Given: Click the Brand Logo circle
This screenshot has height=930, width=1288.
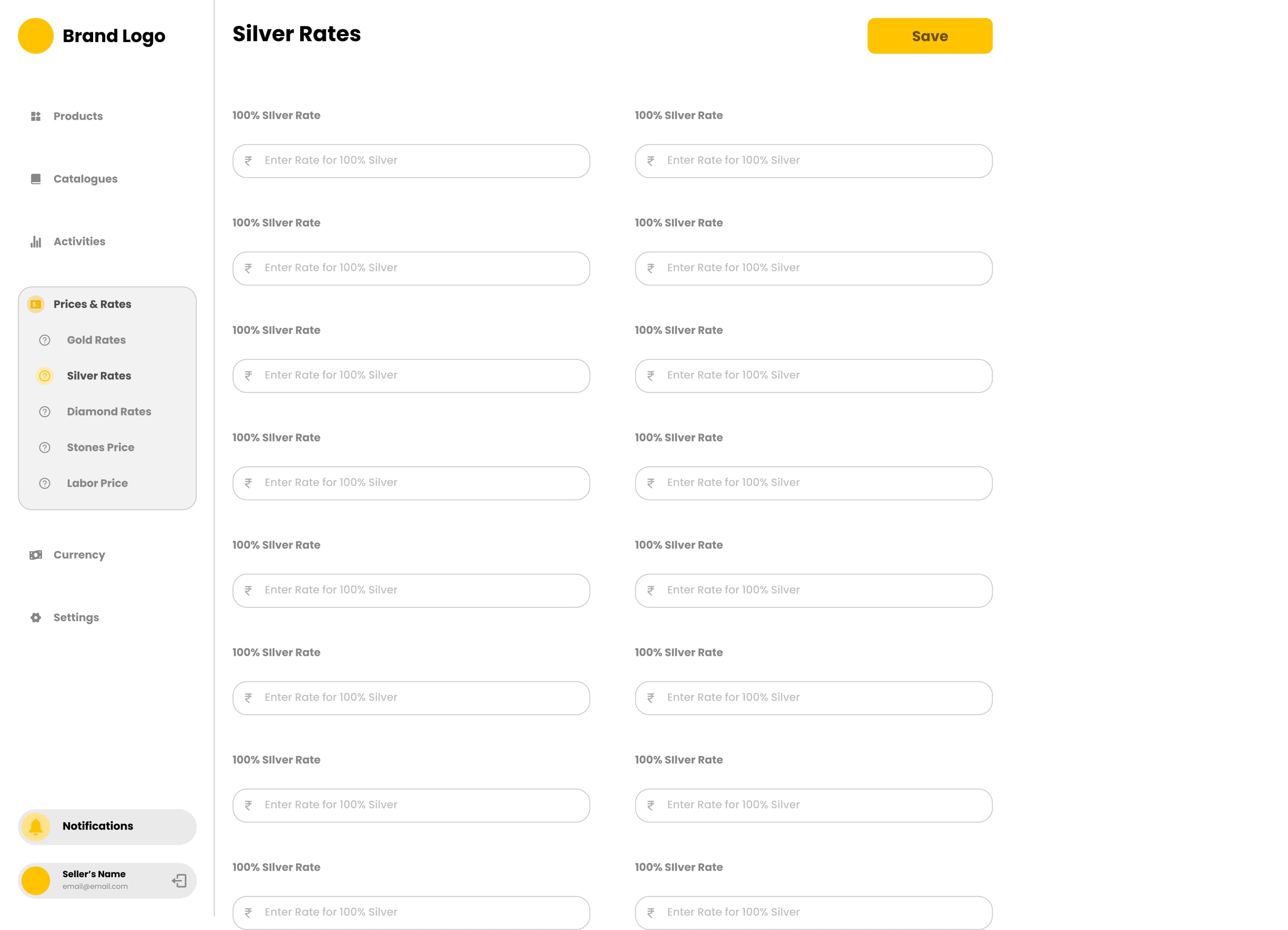Looking at the screenshot, I should coord(36,35).
